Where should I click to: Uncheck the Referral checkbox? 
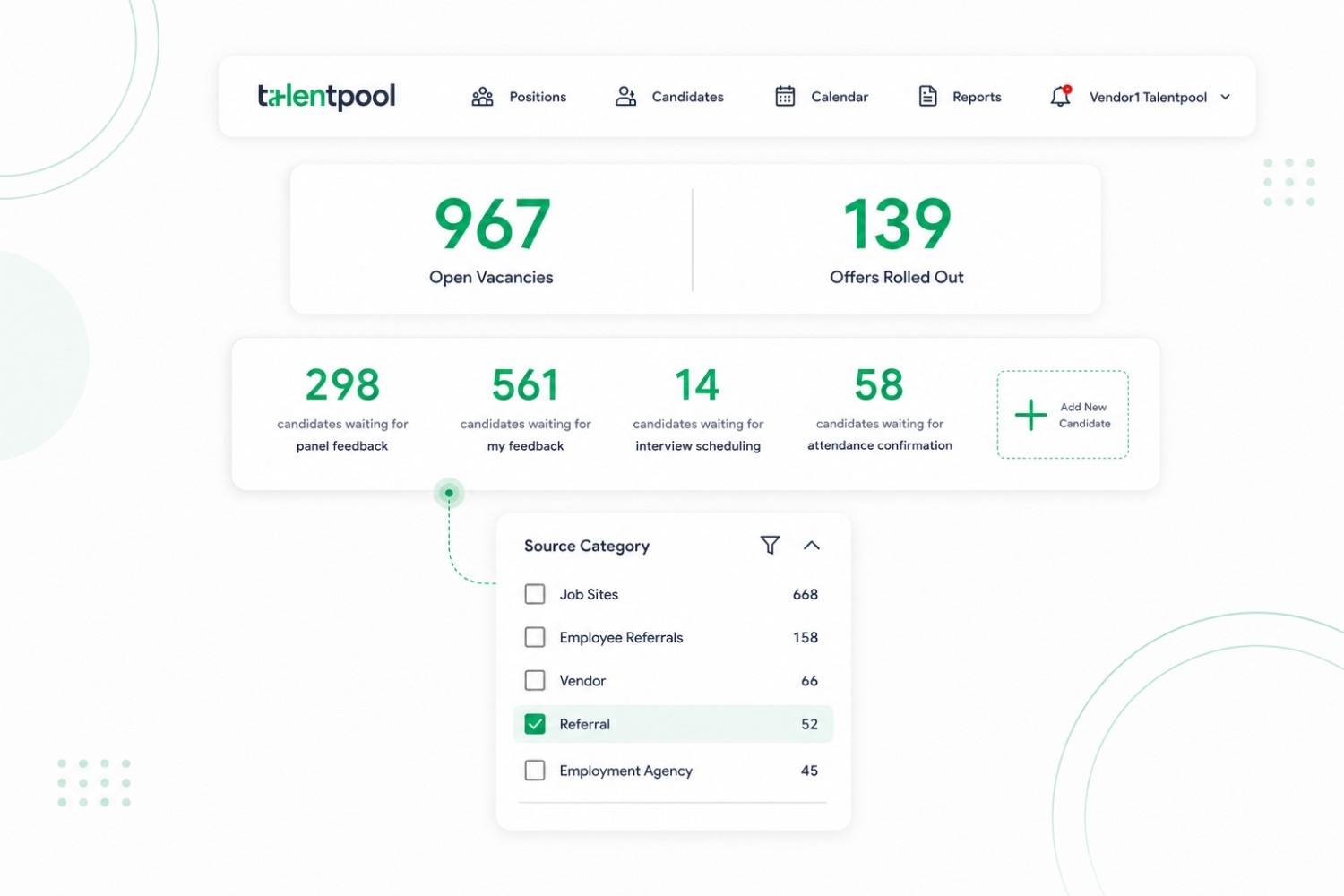coord(535,724)
